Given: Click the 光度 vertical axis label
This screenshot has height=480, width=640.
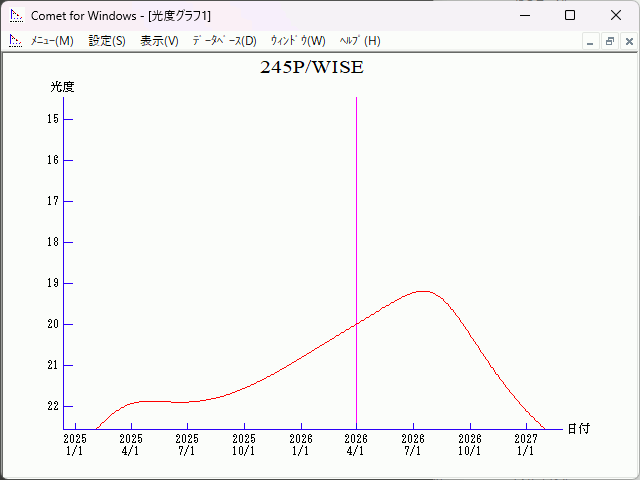Looking at the screenshot, I should tap(62, 87).
